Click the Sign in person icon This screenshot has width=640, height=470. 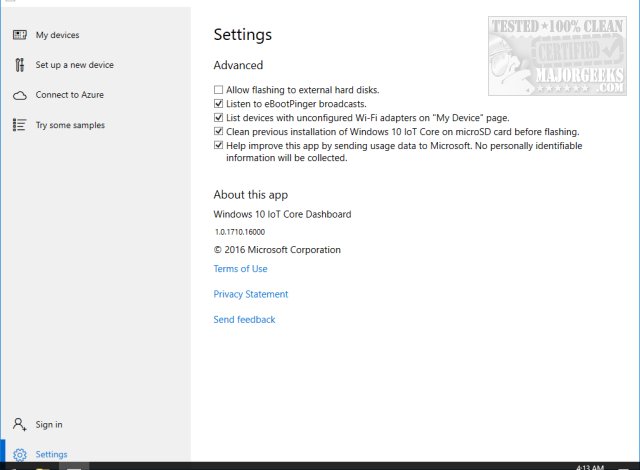pyautogui.click(x=19, y=424)
